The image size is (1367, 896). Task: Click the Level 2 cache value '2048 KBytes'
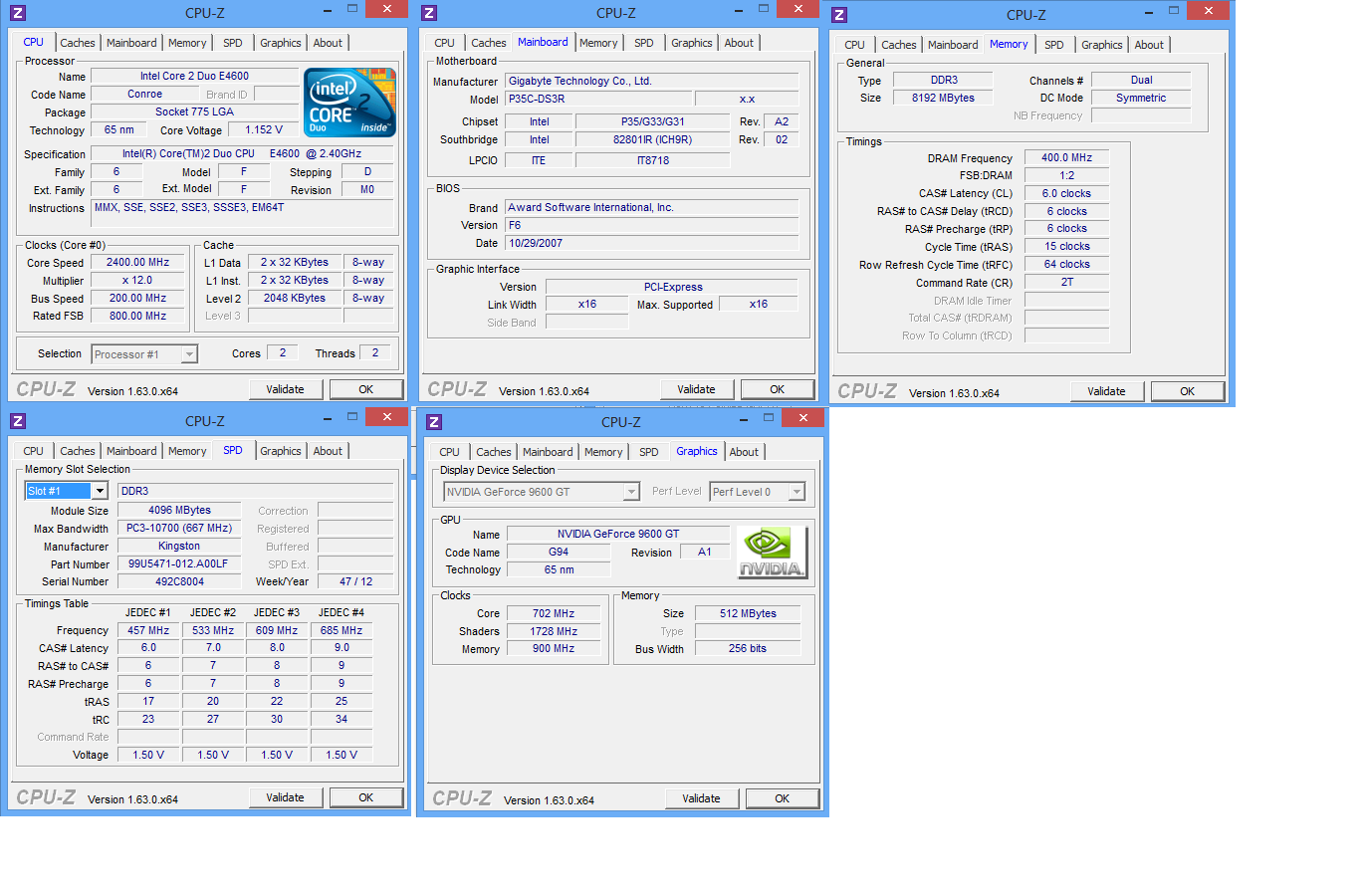295,298
